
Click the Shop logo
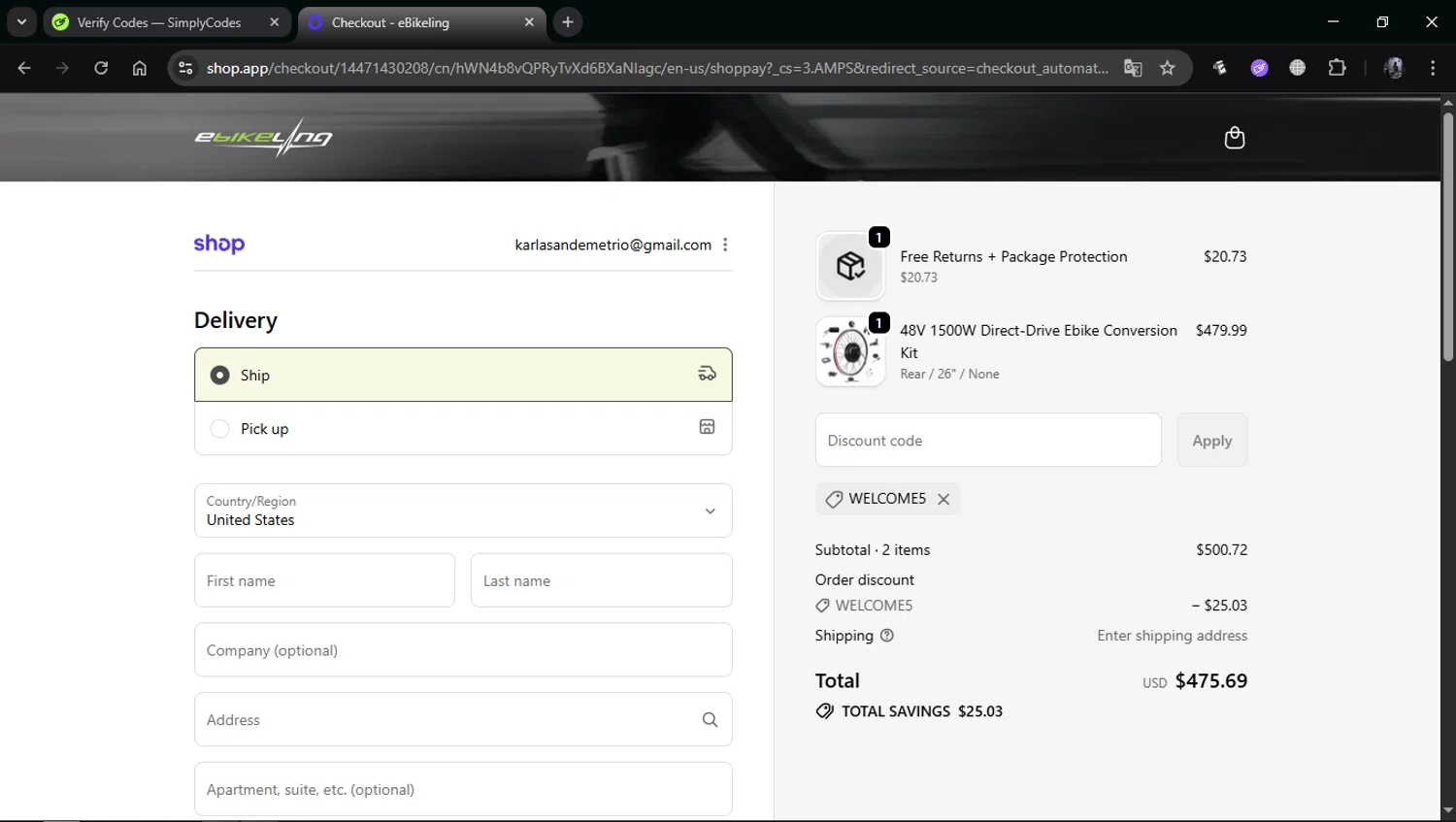[x=219, y=244]
